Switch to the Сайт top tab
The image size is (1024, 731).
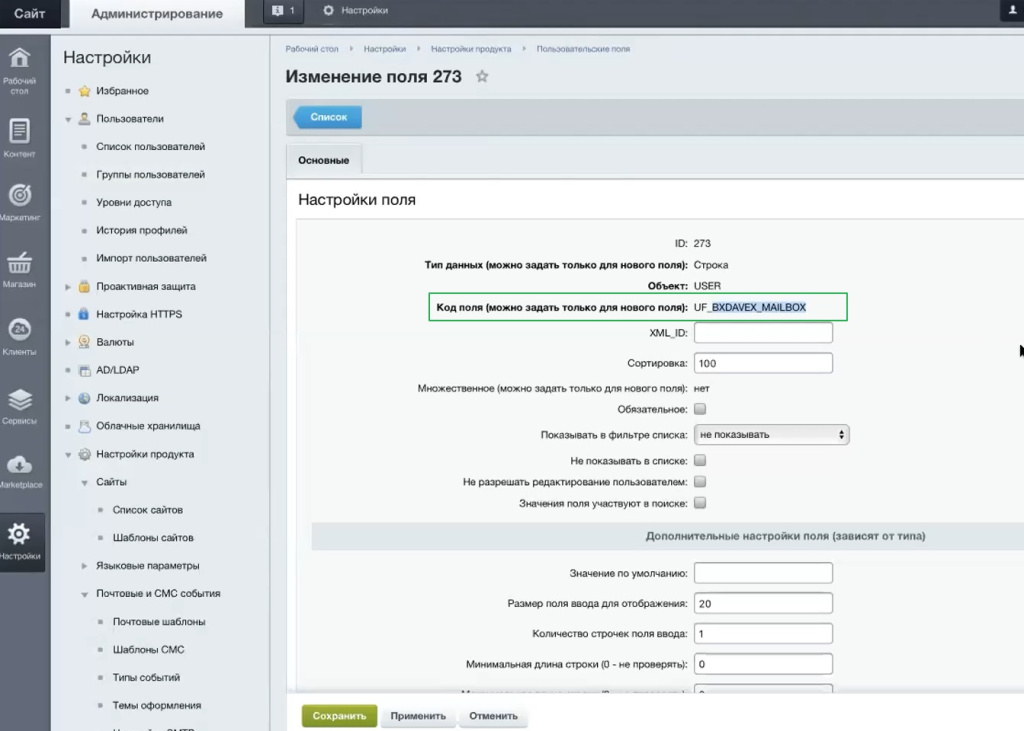[30, 13]
